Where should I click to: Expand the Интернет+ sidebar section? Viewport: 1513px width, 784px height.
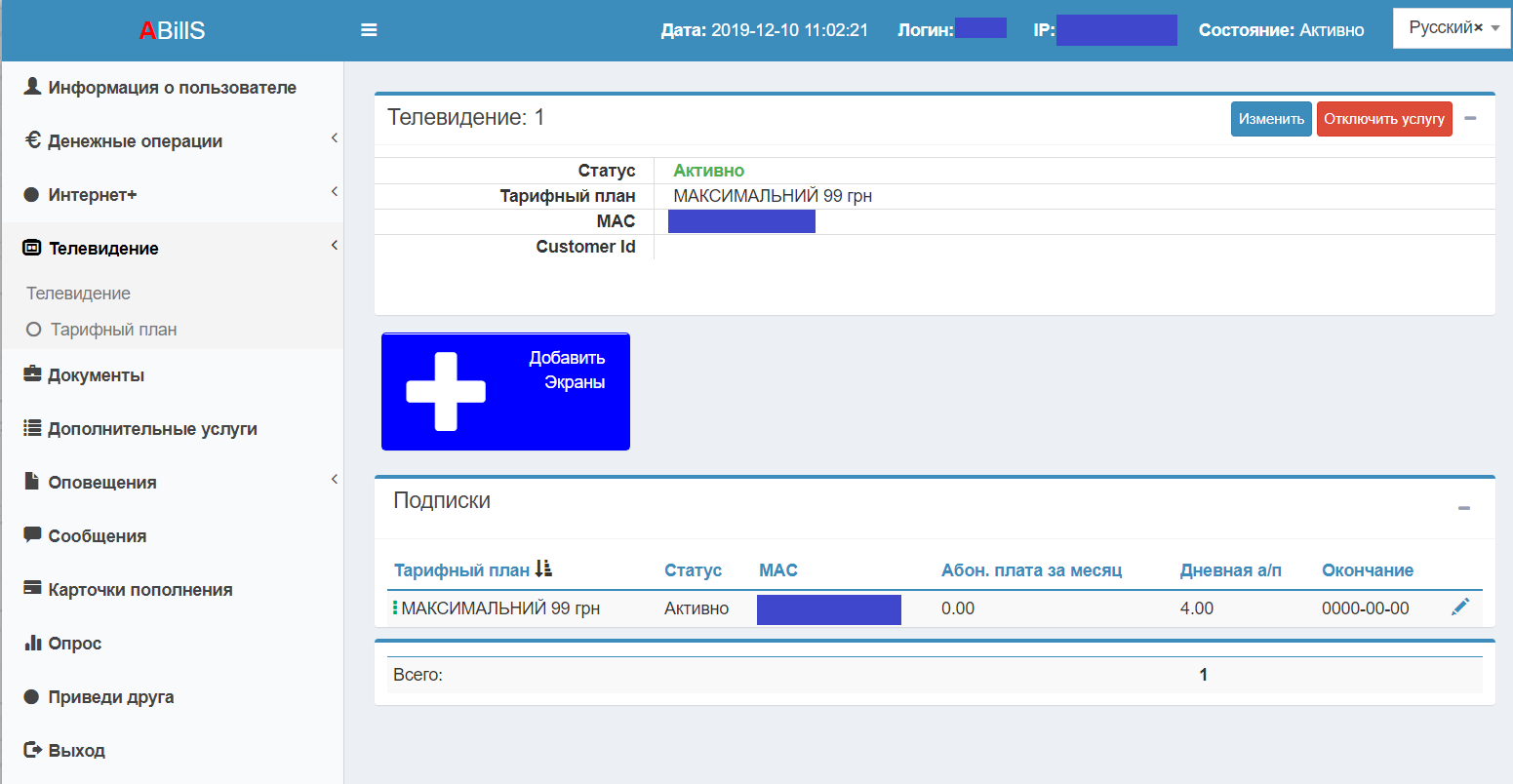click(x=93, y=195)
